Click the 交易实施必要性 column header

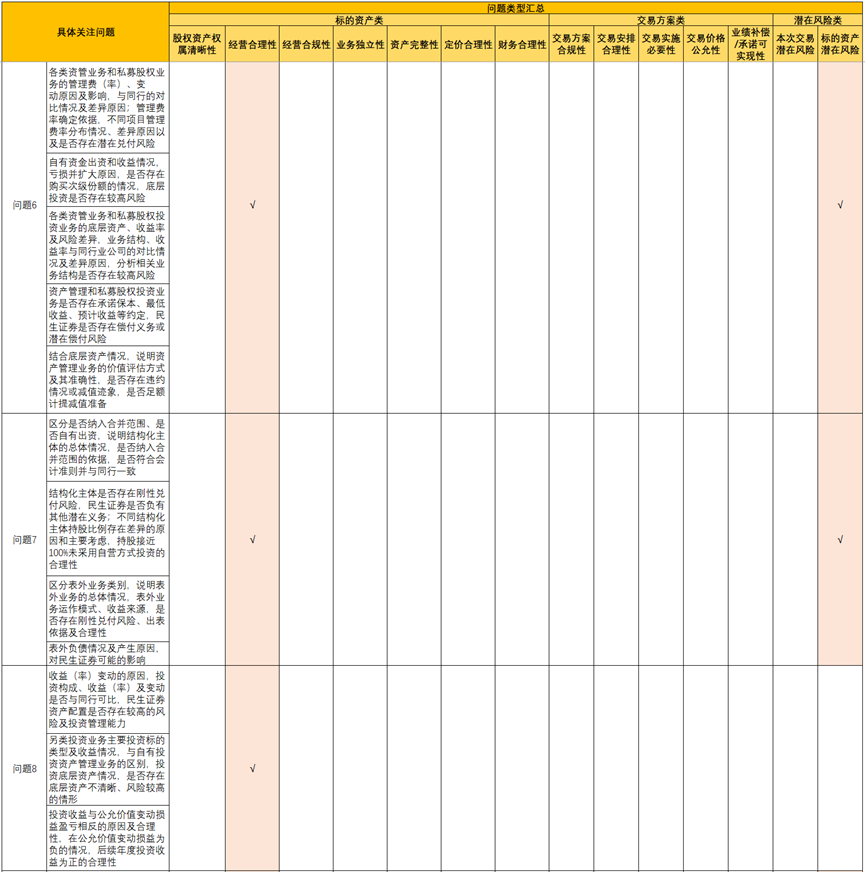tap(661, 44)
